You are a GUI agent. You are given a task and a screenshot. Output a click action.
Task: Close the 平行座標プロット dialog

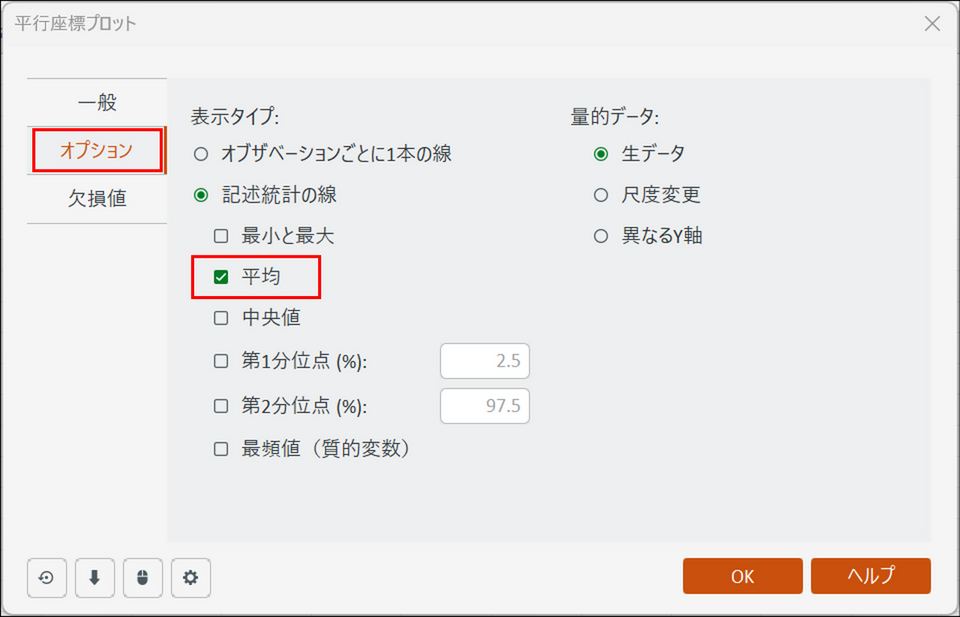932,23
